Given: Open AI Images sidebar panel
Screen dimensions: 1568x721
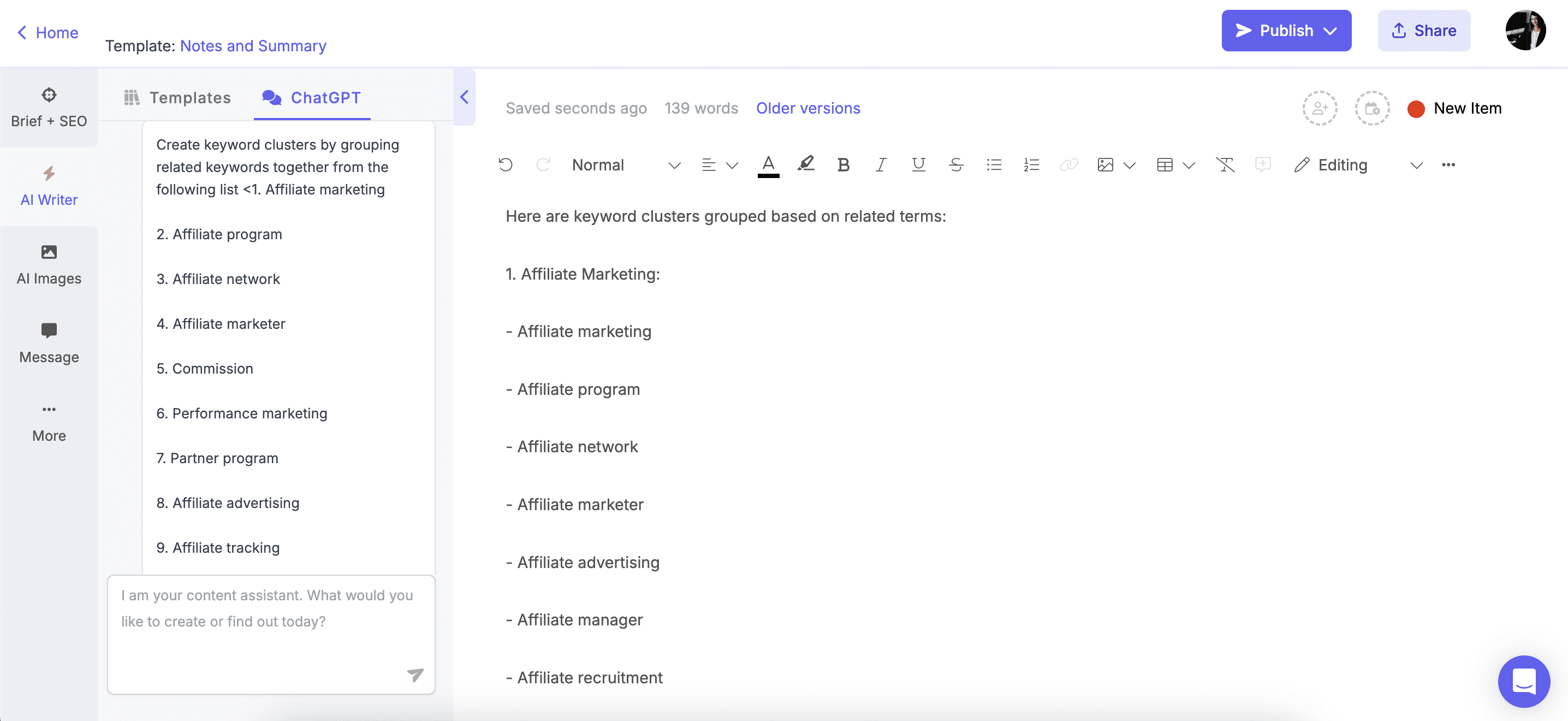Looking at the screenshot, I should tap(49, 265).
